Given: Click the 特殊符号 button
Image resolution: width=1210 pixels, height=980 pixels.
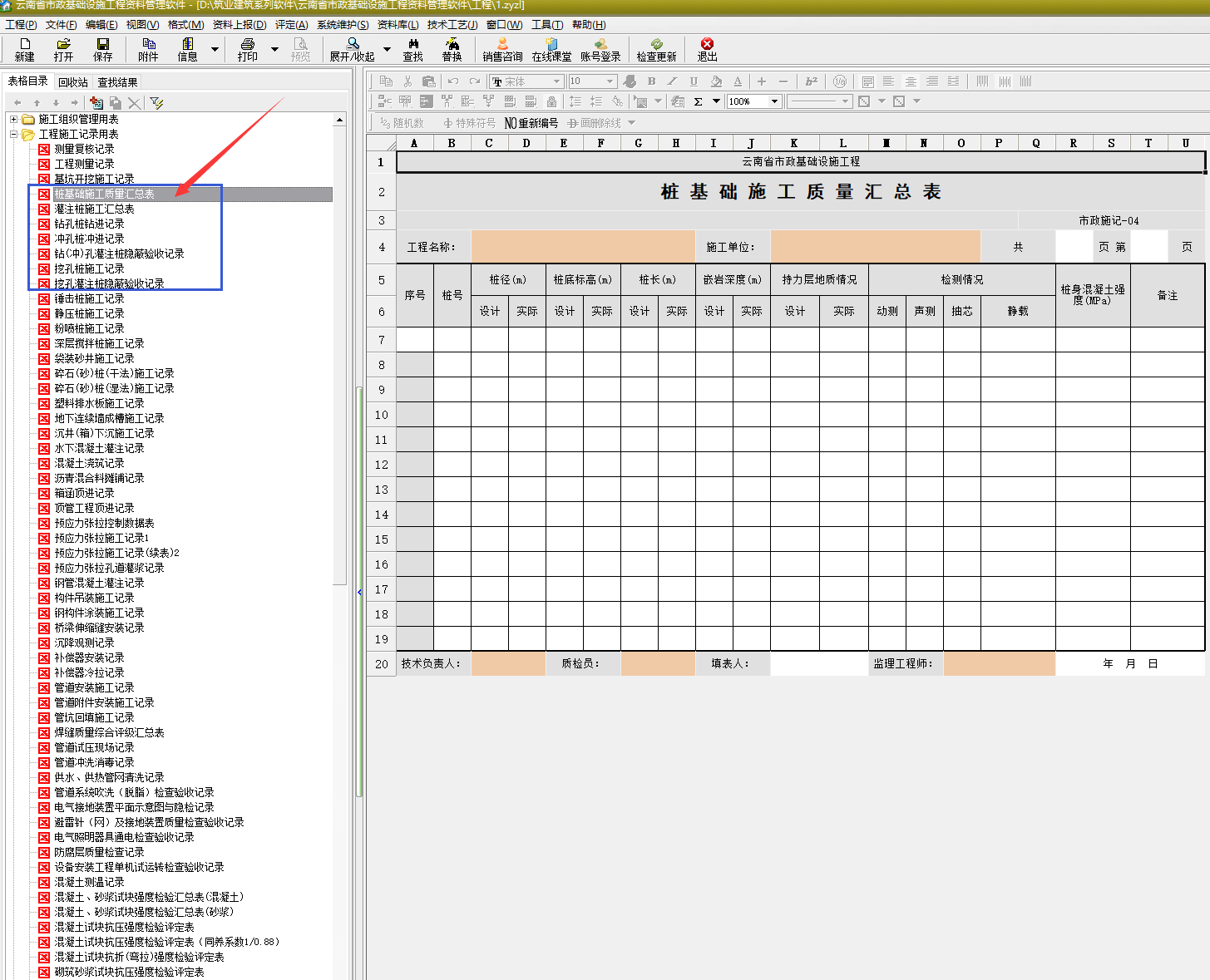Looking at the screenshot, I should tap(469, 123).
